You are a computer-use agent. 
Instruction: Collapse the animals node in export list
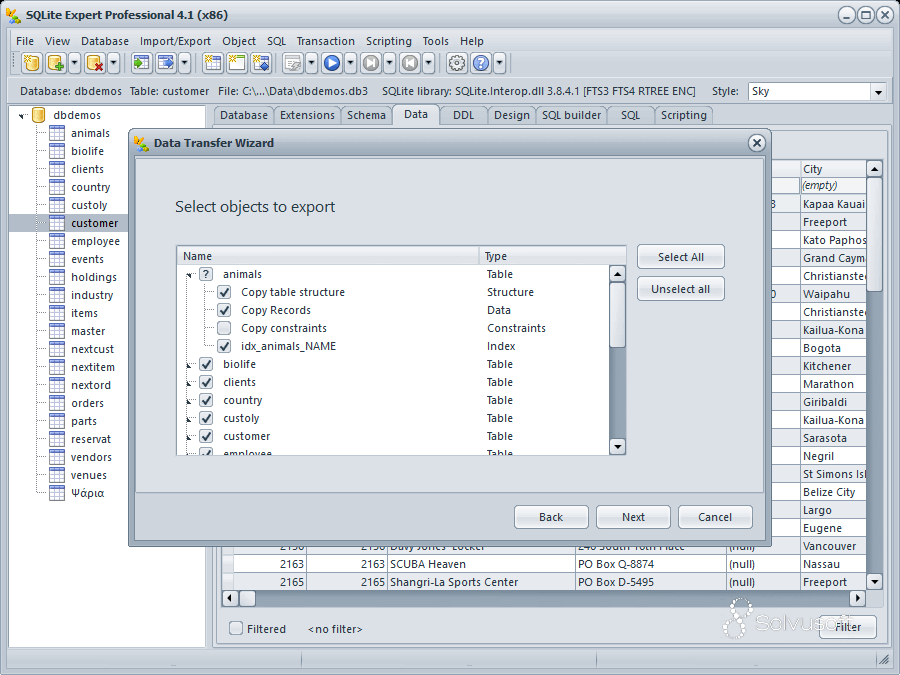click(189, 275)
